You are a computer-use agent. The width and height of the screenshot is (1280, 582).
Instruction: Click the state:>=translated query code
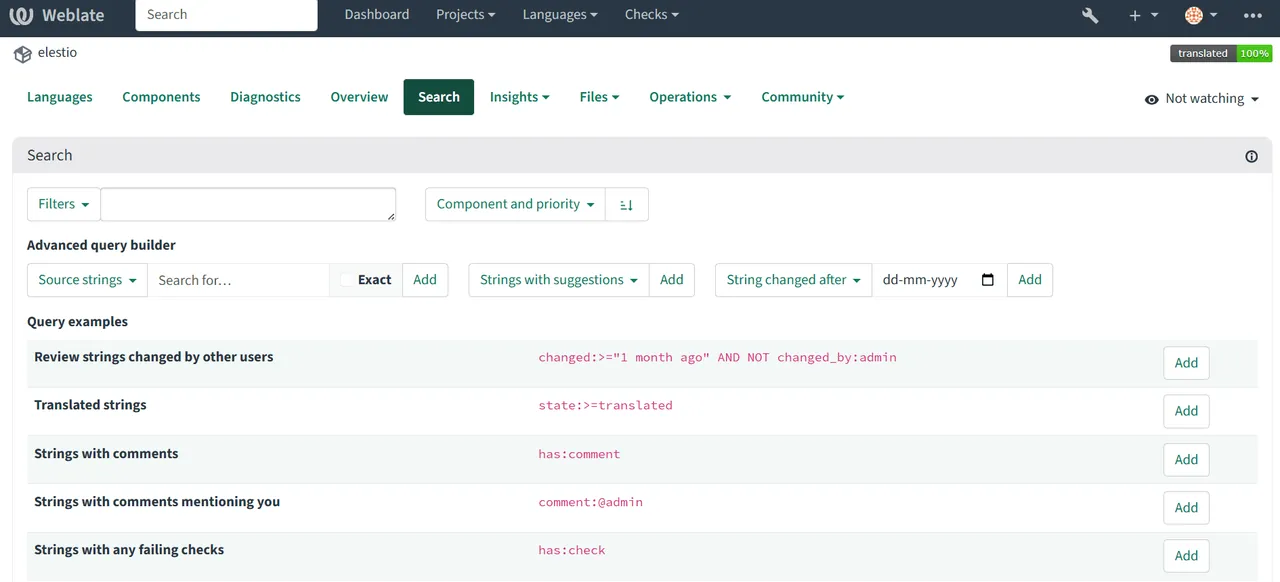[605, 406]
